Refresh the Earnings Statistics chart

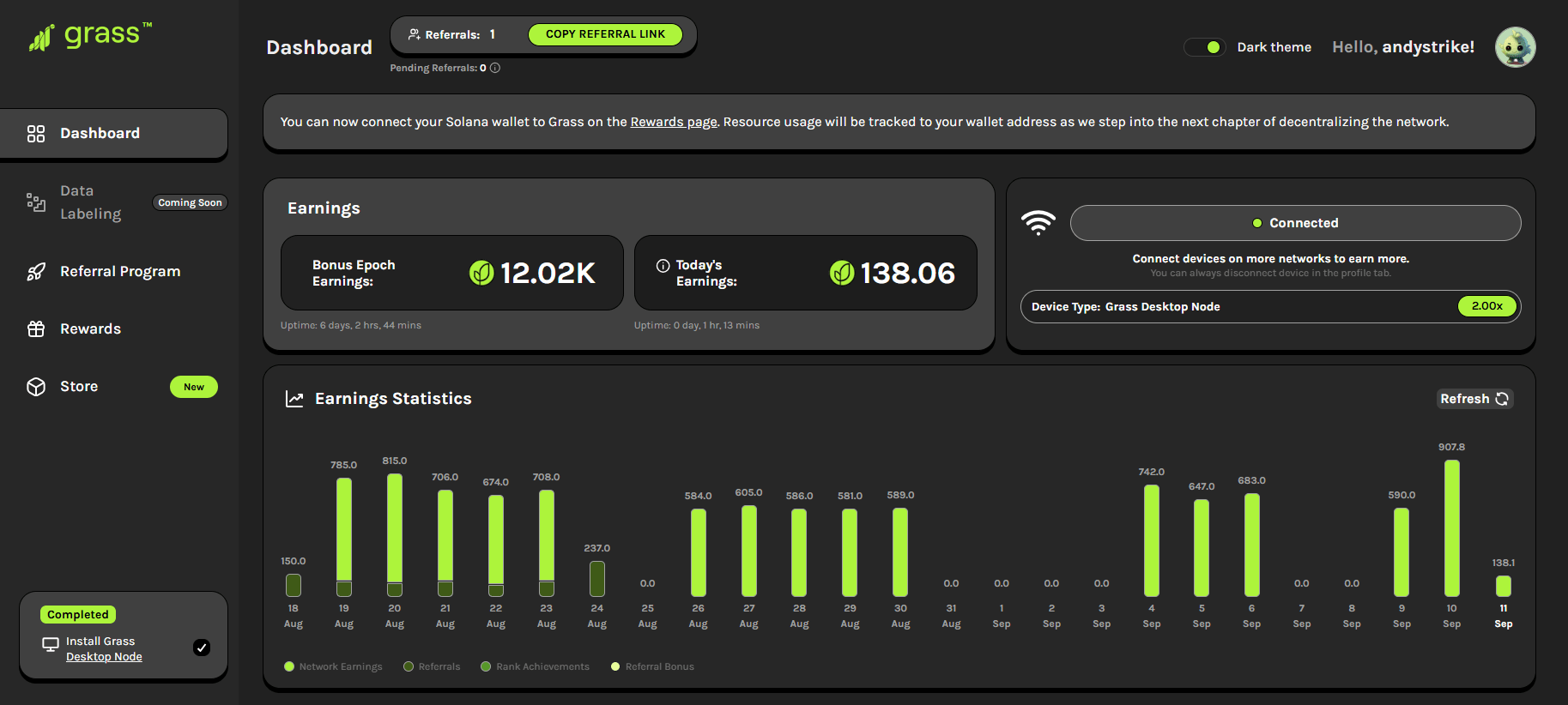tap(1474, 399)
